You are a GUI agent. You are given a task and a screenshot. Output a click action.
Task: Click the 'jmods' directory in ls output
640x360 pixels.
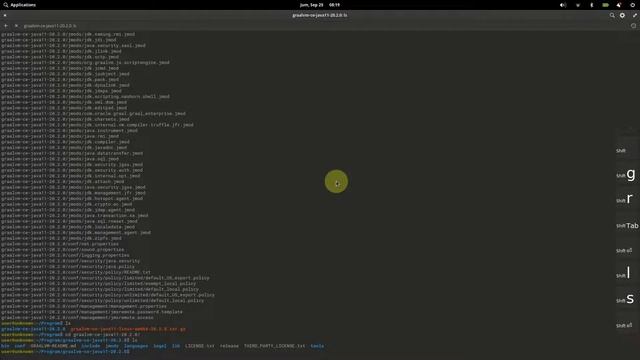click(x=112, y=346)
